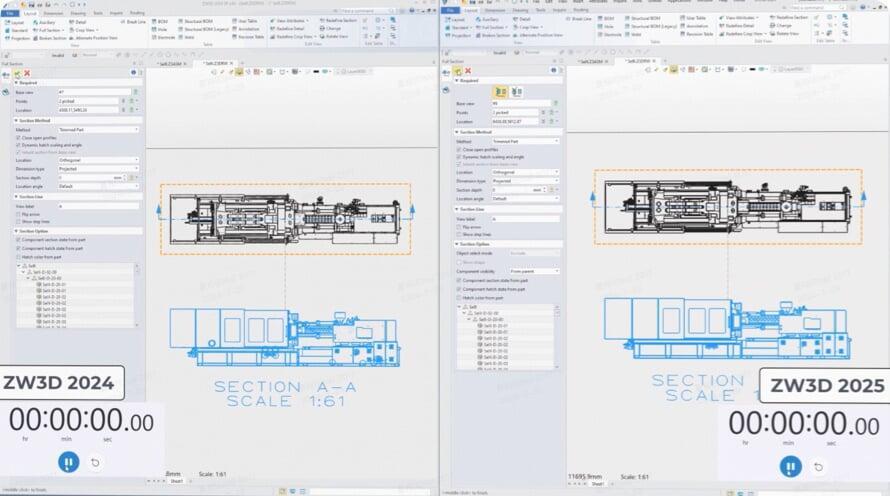Click Sheet1 tab in ZW3D 2024 window
The width and height of the screenshot is (890, 496).
pyautogui.click(x=177, y=481)
